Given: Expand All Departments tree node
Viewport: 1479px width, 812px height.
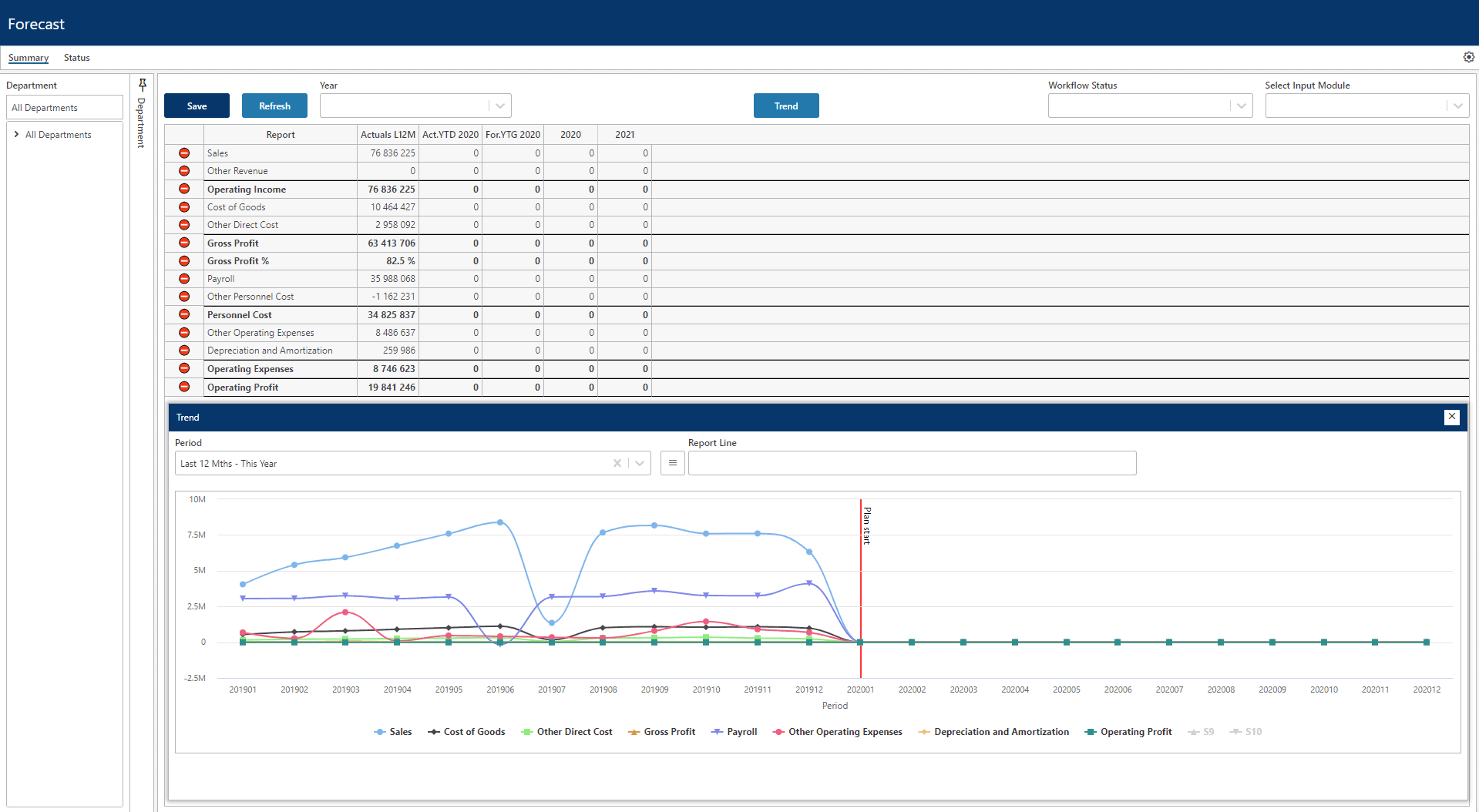Looking at the screenshot, I should pyautogui.click(x=17, y=135).
